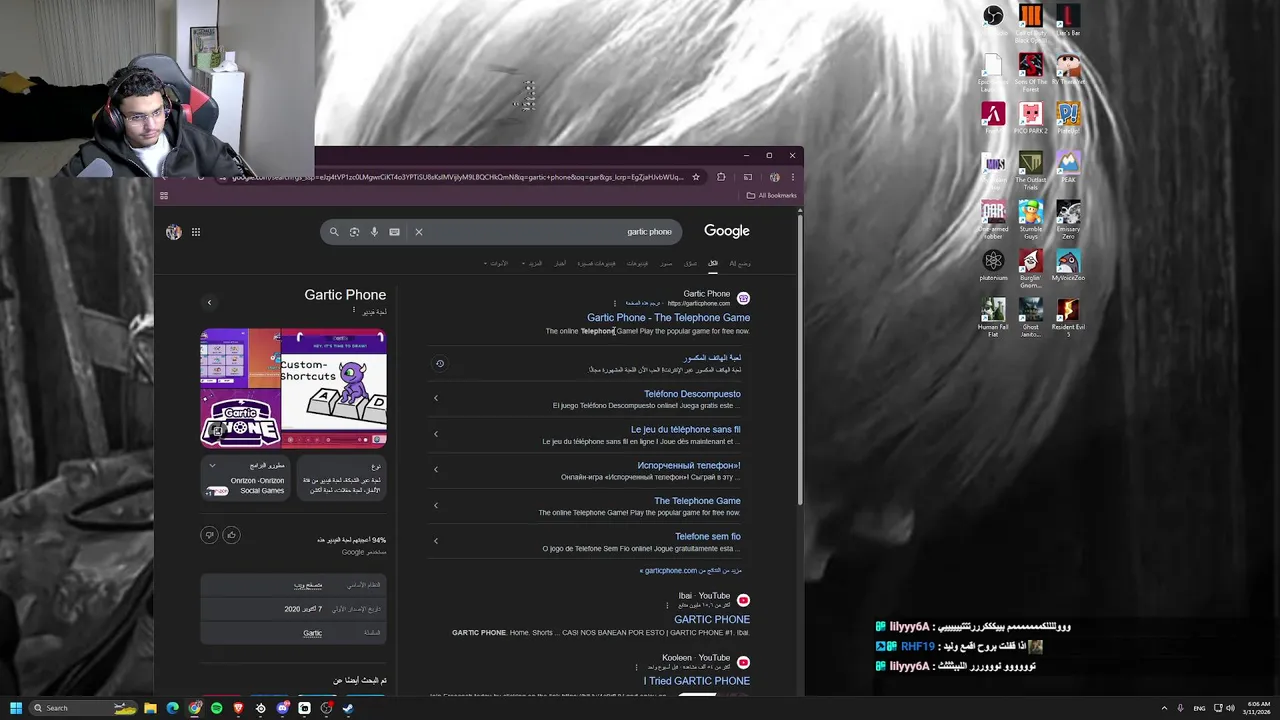The height and width of the screenshot is (720, 1280).
Task: Start voice search with microphone icon
Action: coord(374,232)
